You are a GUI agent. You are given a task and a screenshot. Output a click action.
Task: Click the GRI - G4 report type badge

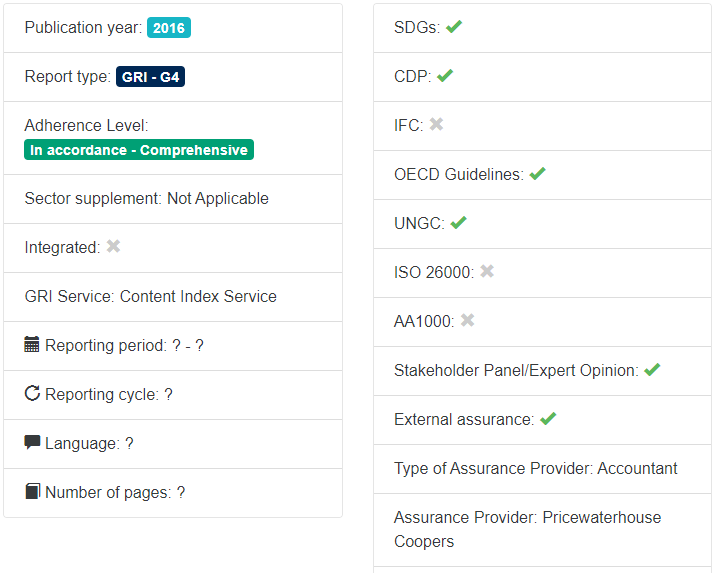tap(151, 77)
